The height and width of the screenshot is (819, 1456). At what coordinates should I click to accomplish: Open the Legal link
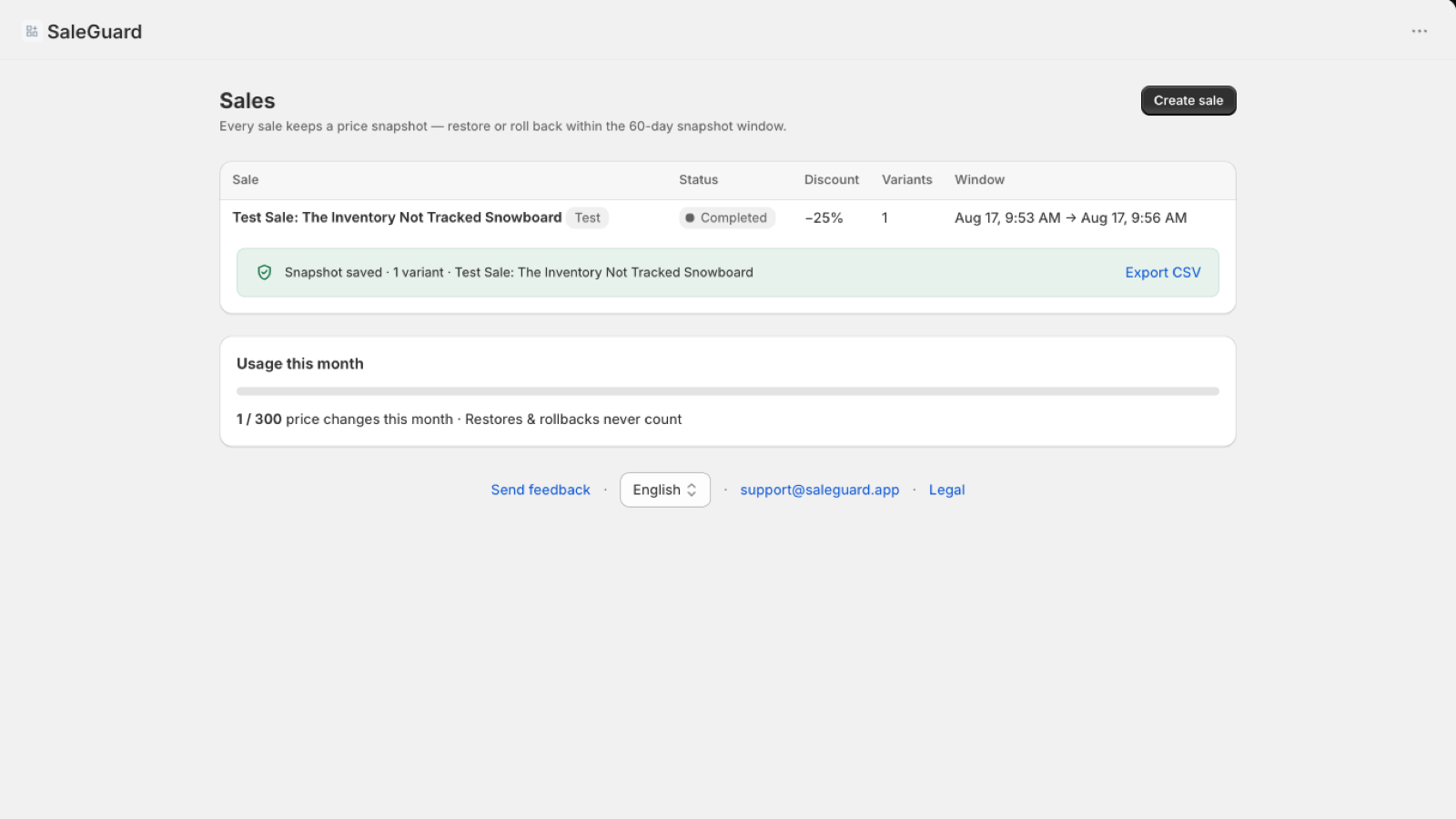(x=946, y=490)
